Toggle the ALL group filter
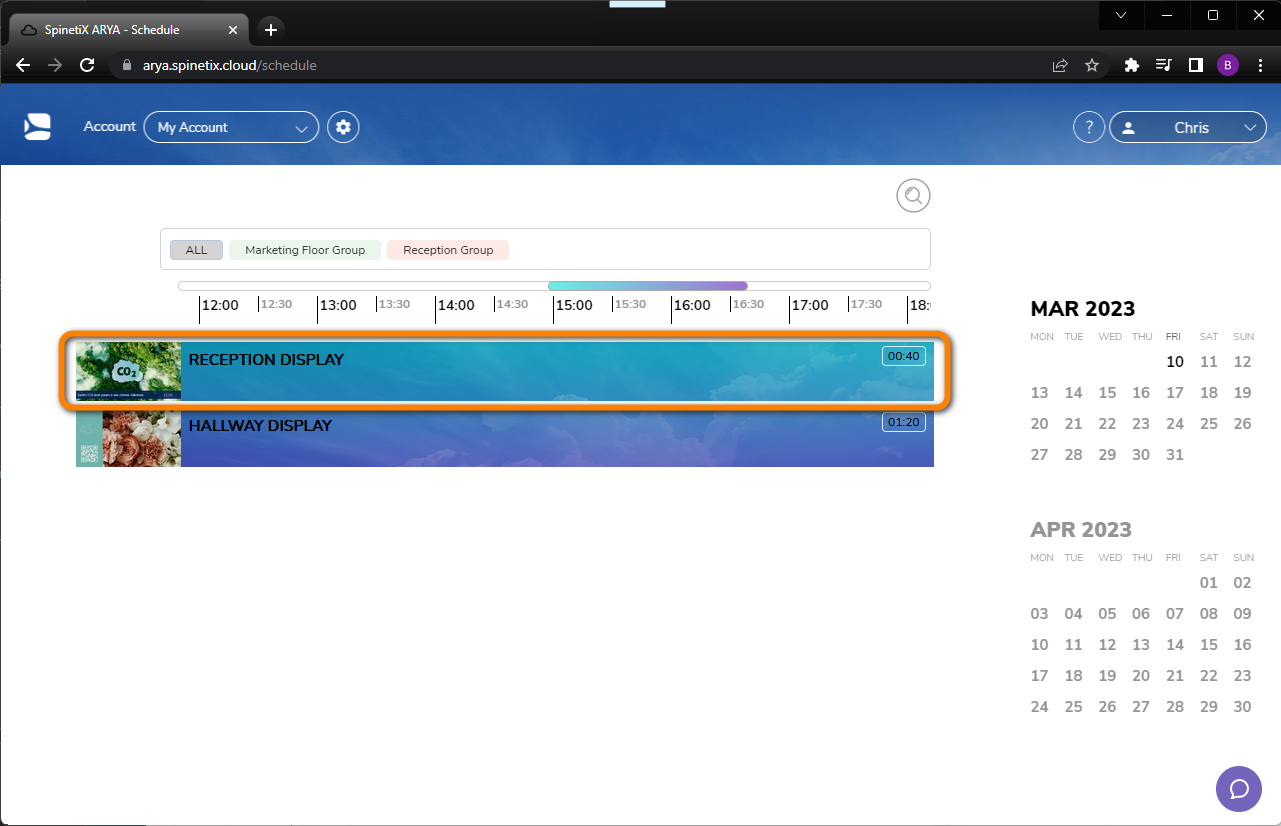Screen dimensions: 1281x826 click(196, 249)
